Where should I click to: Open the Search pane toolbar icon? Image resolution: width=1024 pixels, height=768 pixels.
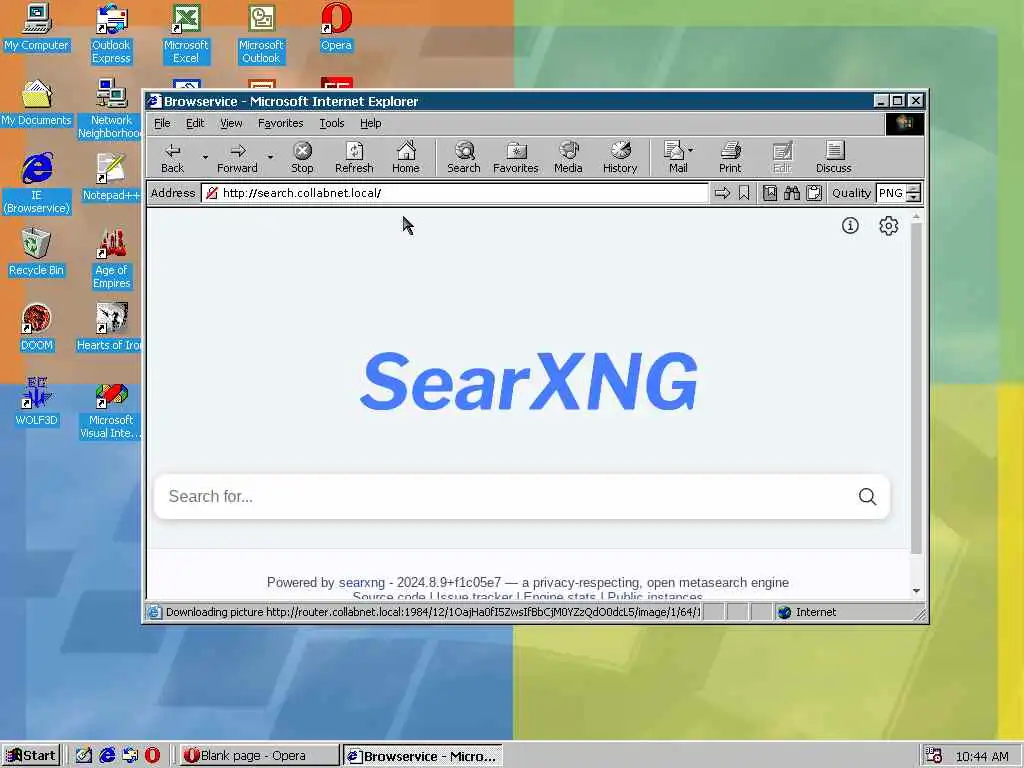pos(464,157)
